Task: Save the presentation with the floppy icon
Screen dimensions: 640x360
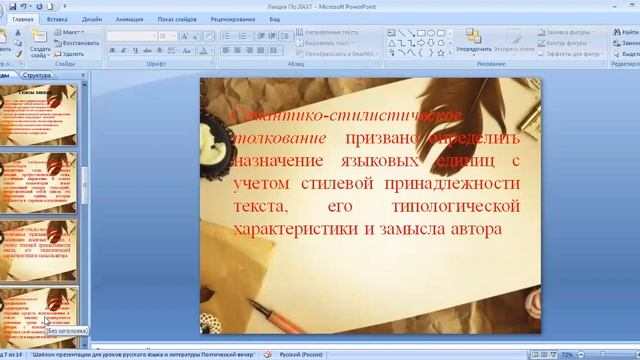Action: click(13, 7)
